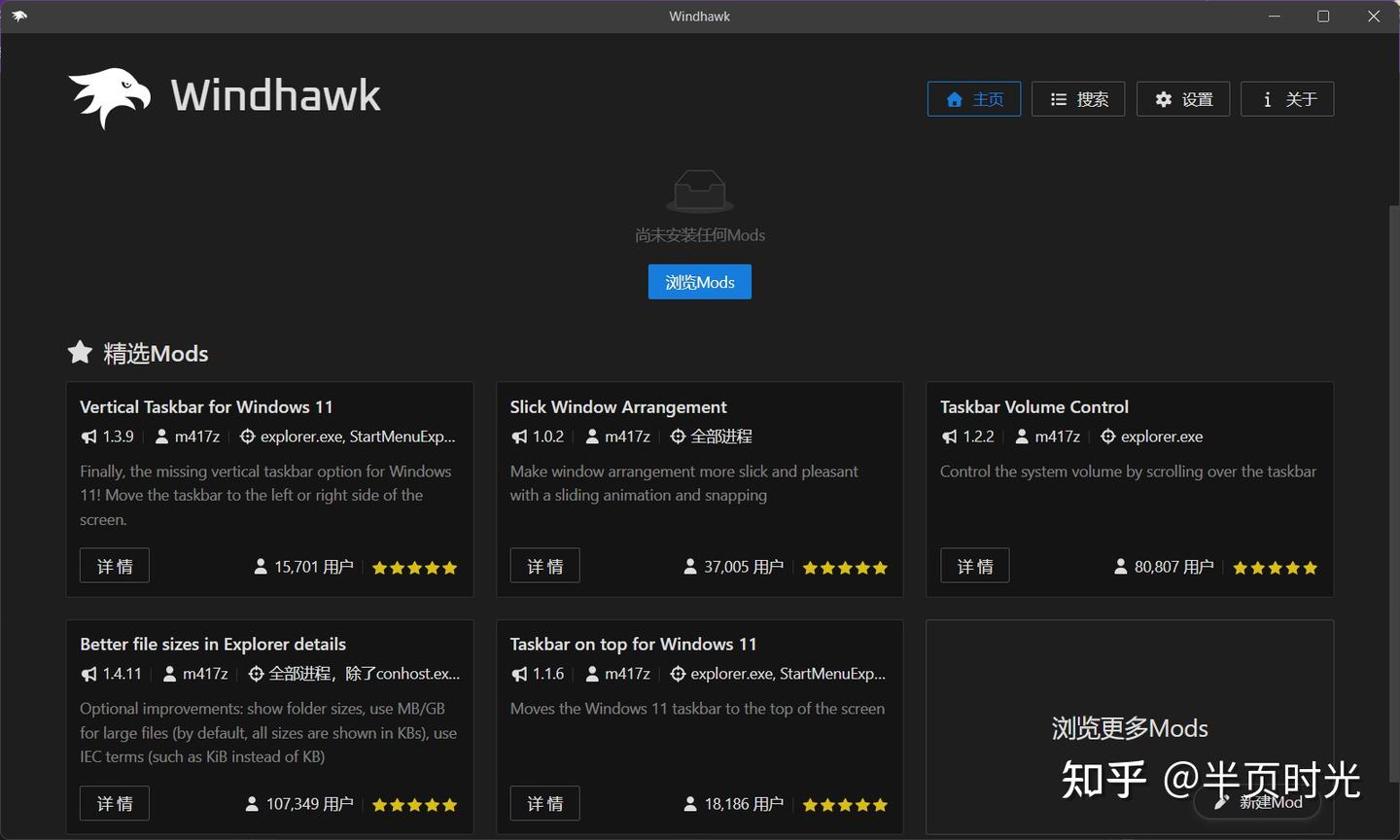Switch to the 搜索 tab
The image size is (1400, 840).
tap(1078, 99)
